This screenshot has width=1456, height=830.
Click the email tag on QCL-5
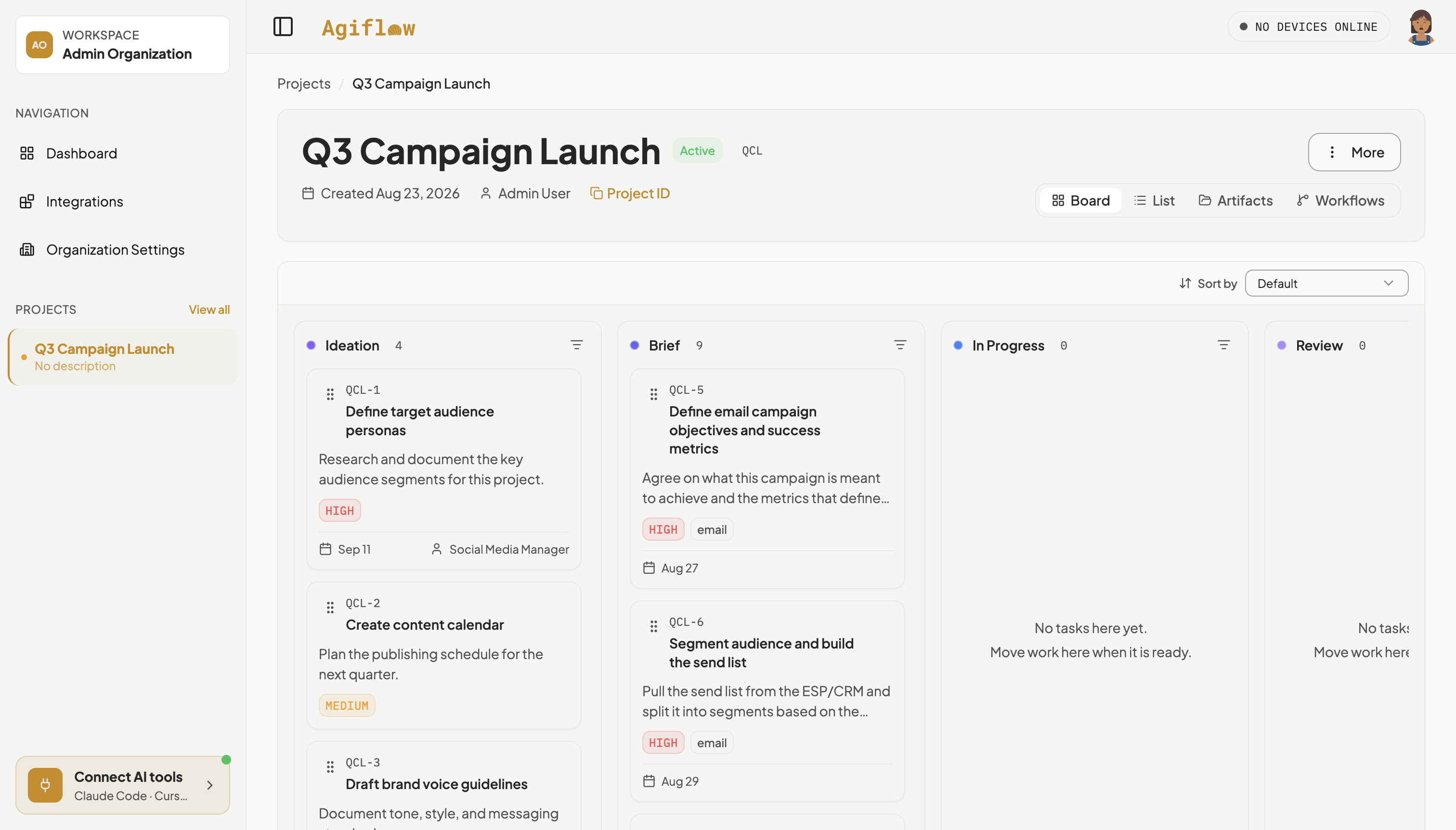(712, 530)
